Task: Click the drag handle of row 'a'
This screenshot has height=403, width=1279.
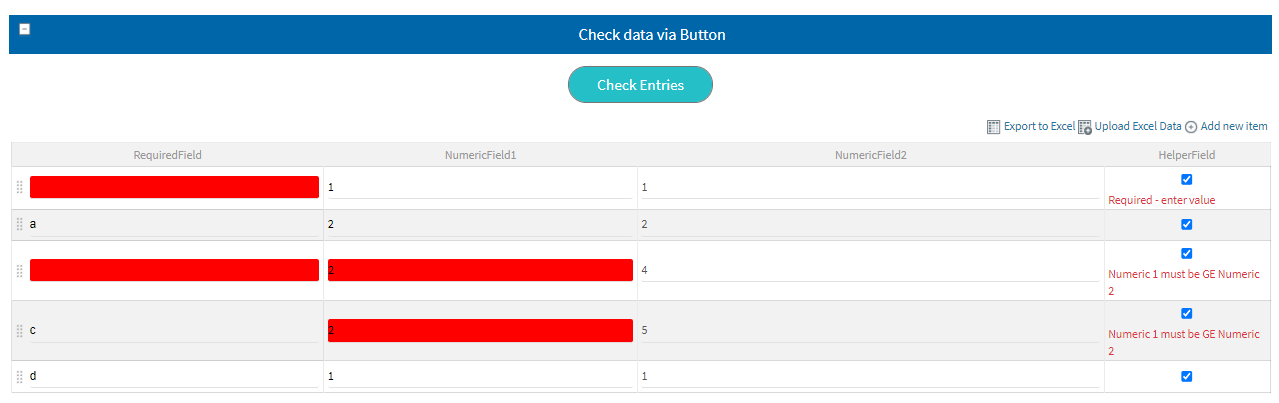Action: [19, 225]
